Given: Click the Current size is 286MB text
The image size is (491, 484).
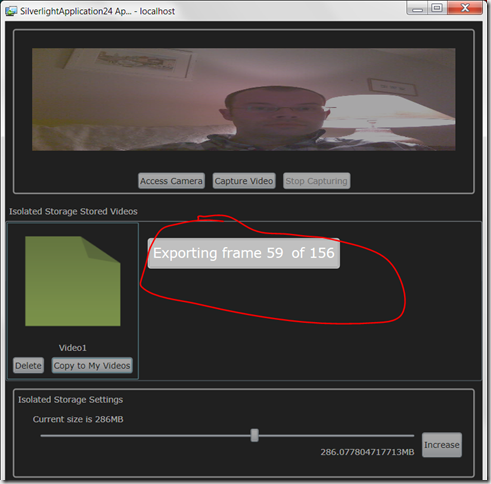Looking at the screenshot, I should (78, 419).
